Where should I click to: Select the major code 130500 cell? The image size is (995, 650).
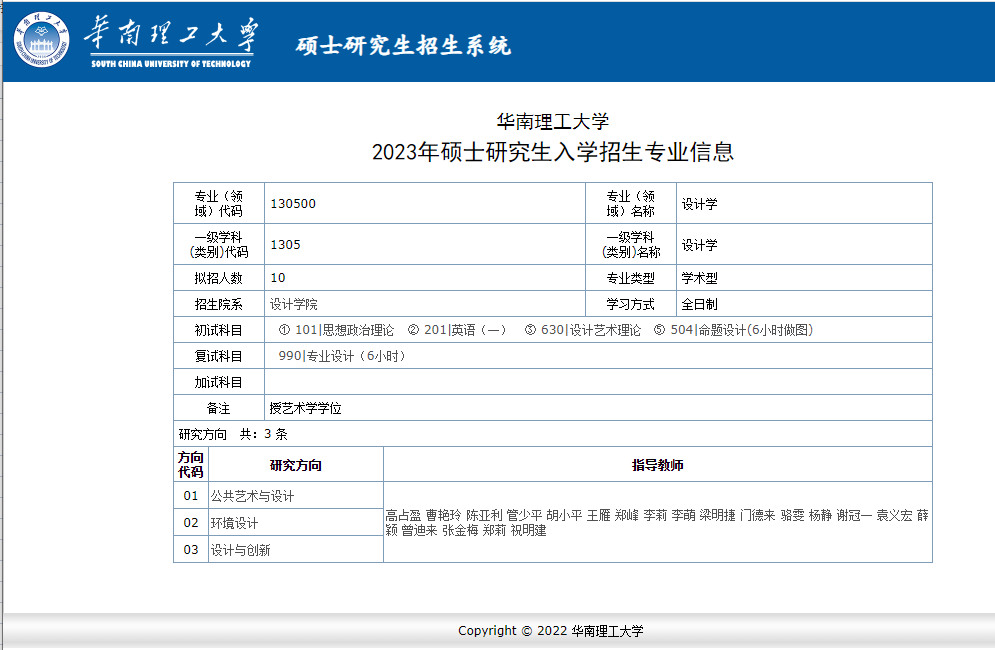tap(293, 204)
